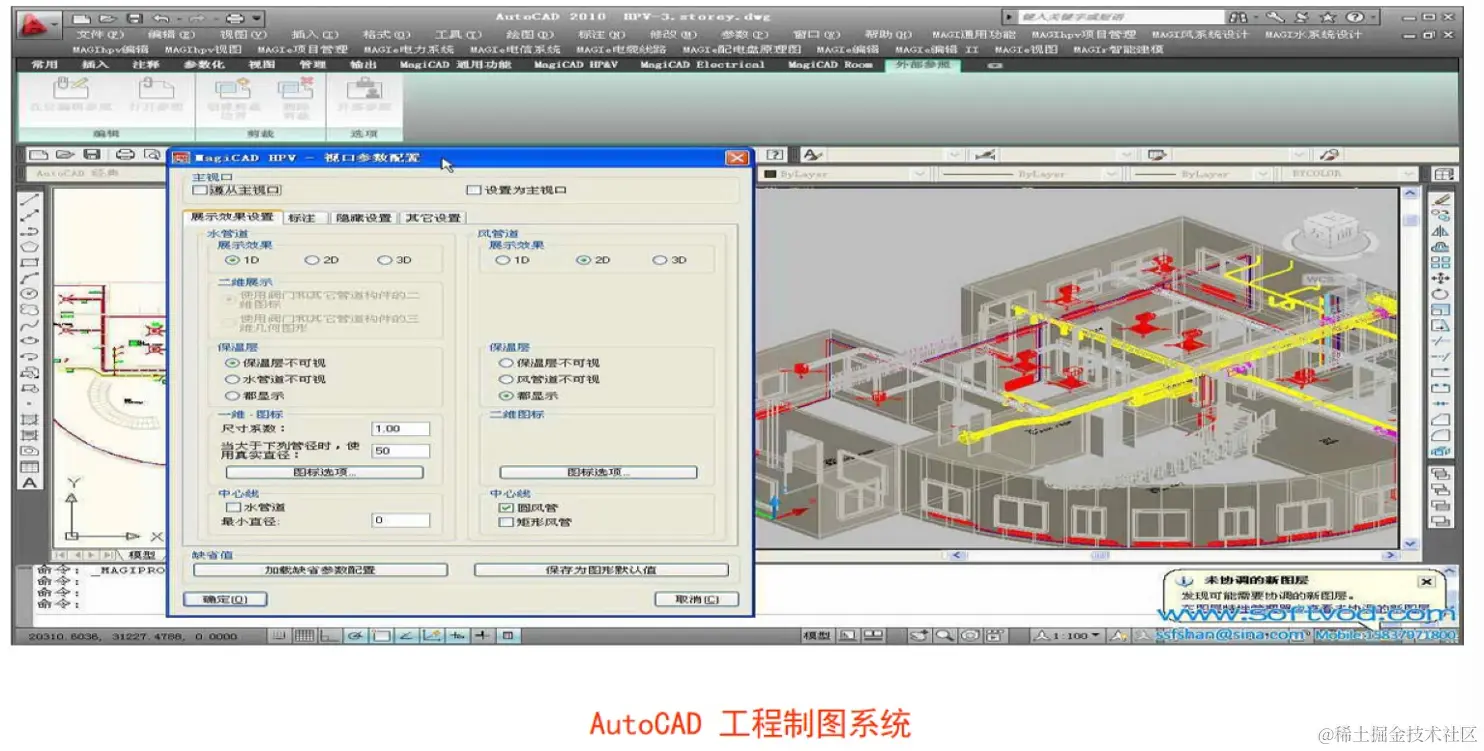Click the star favorites icon in title bar
Viewport: 1484px width, 751px height.
point(1328,18)
